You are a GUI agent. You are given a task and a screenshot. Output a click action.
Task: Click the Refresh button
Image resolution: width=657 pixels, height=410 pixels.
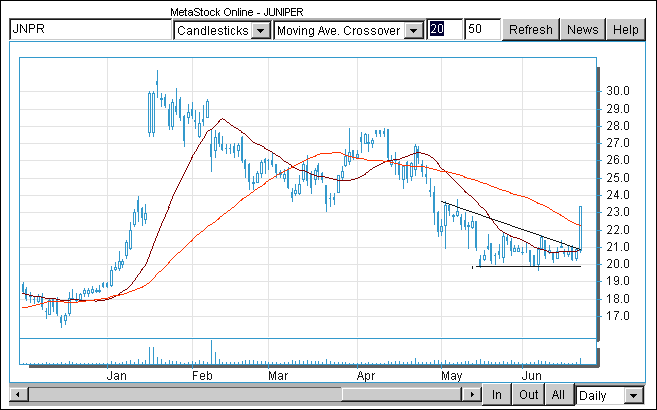(530, 30)
